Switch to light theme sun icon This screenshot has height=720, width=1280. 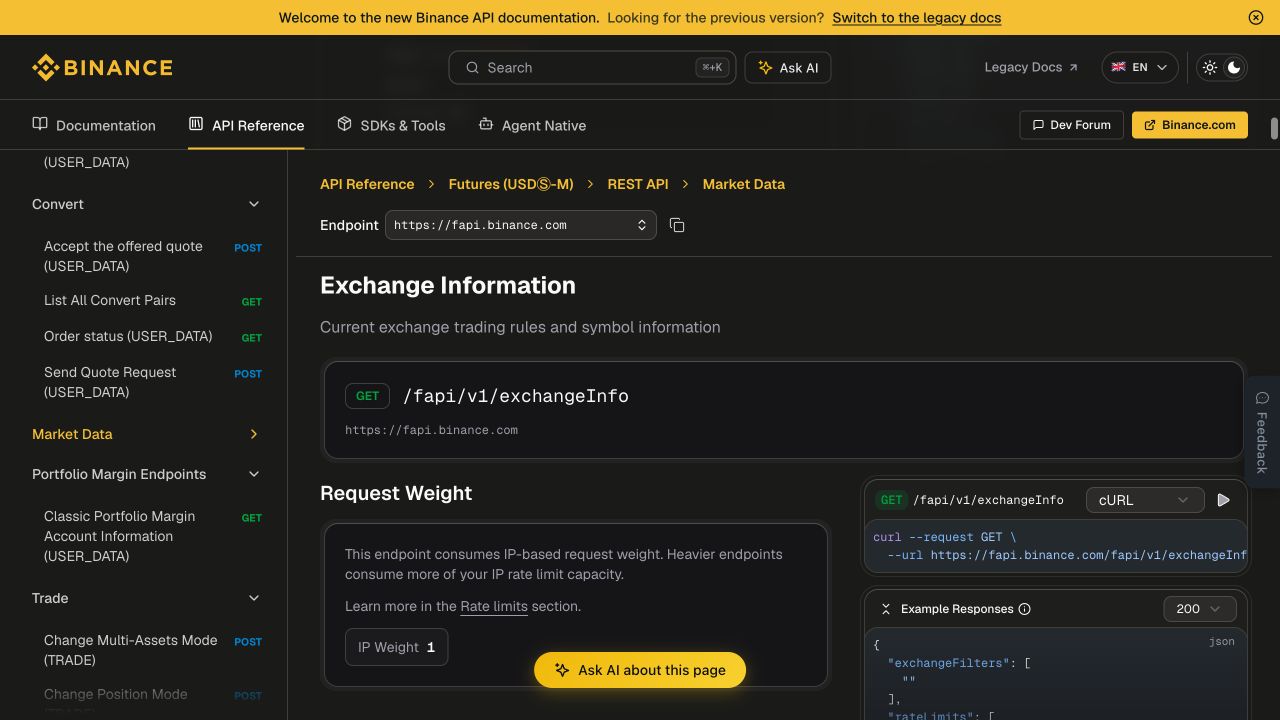[x=1210, y=67]
